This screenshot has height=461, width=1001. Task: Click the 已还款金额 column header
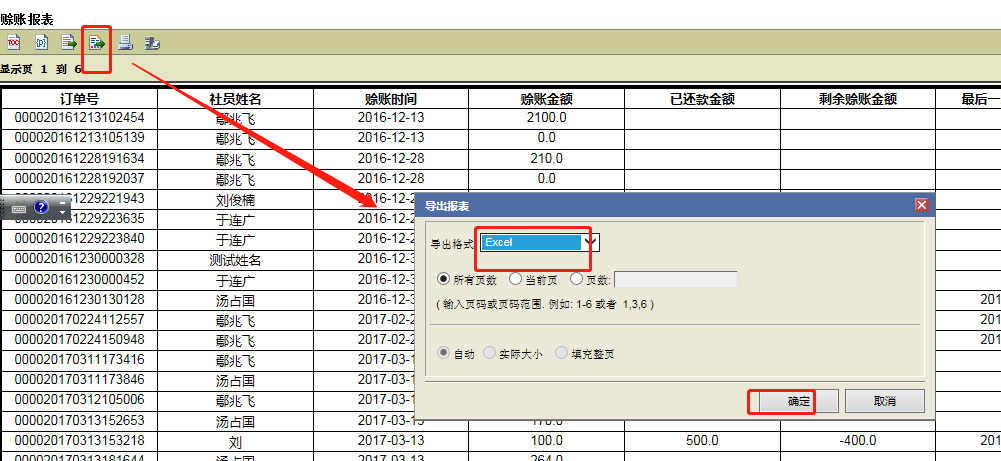pos(702,99)
